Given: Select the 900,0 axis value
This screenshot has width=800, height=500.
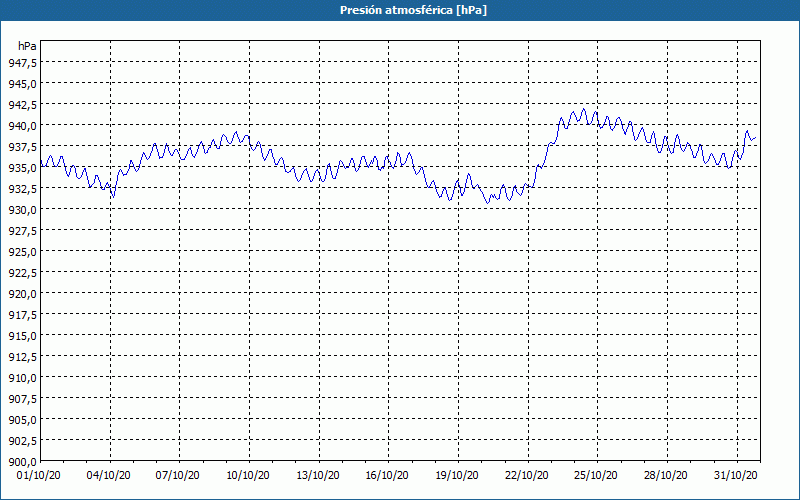Looking at the screenshot, I should pyautogui.click(x=22, y=462).
